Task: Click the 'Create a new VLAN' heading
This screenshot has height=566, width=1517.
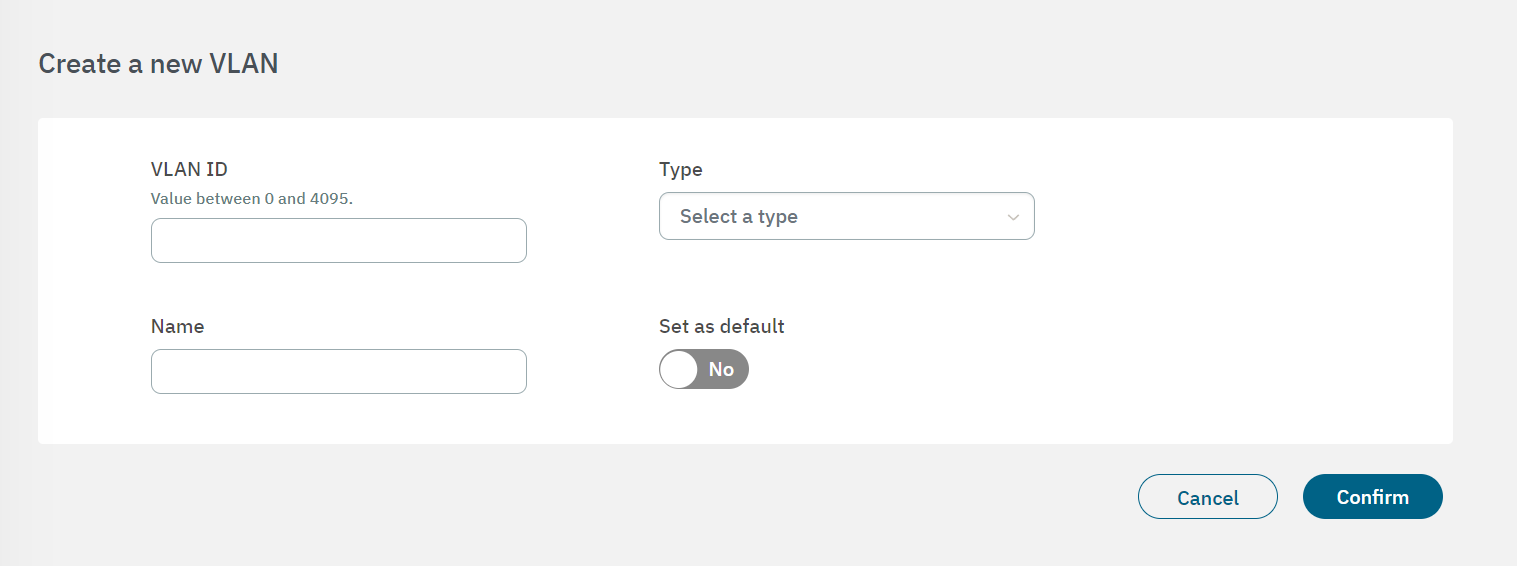Action: point(158,64)
